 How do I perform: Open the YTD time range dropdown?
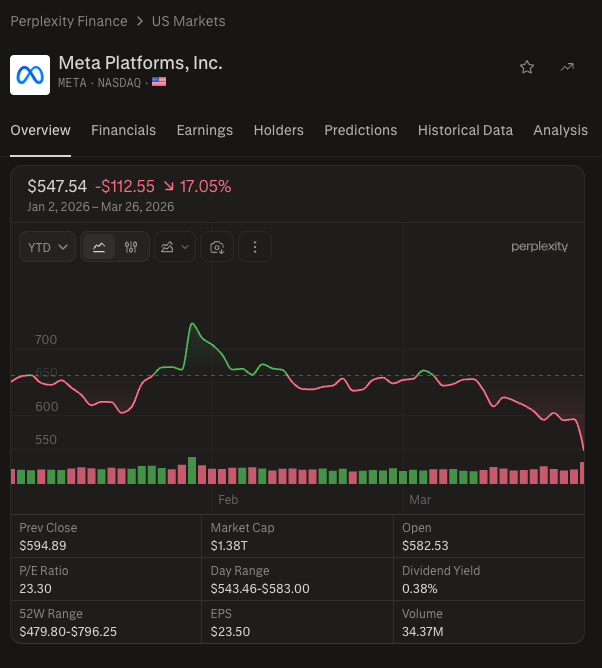coord(47,247)
